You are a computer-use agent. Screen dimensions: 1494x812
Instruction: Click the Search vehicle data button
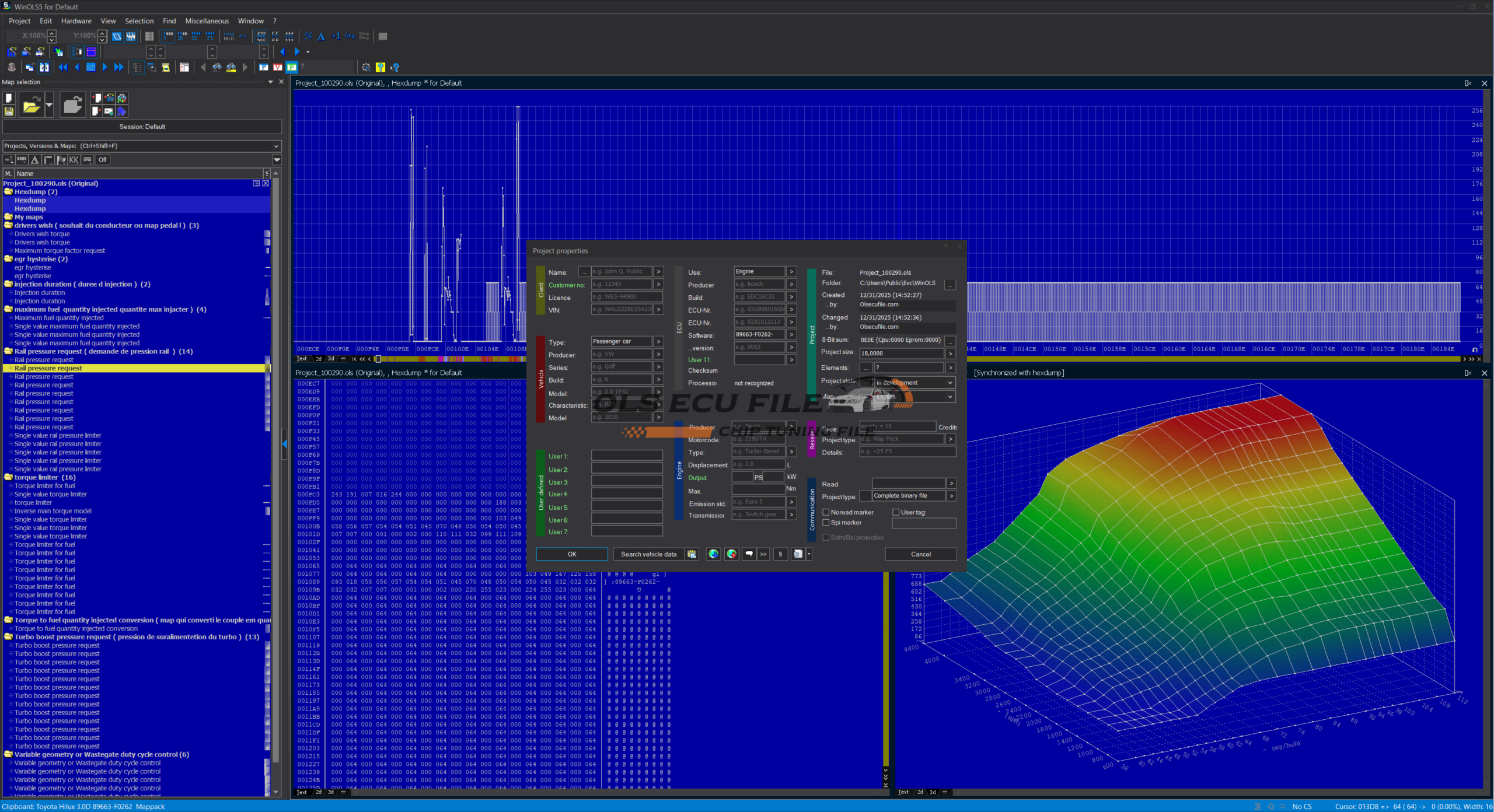pyautogui.click(x=648, y=554)
